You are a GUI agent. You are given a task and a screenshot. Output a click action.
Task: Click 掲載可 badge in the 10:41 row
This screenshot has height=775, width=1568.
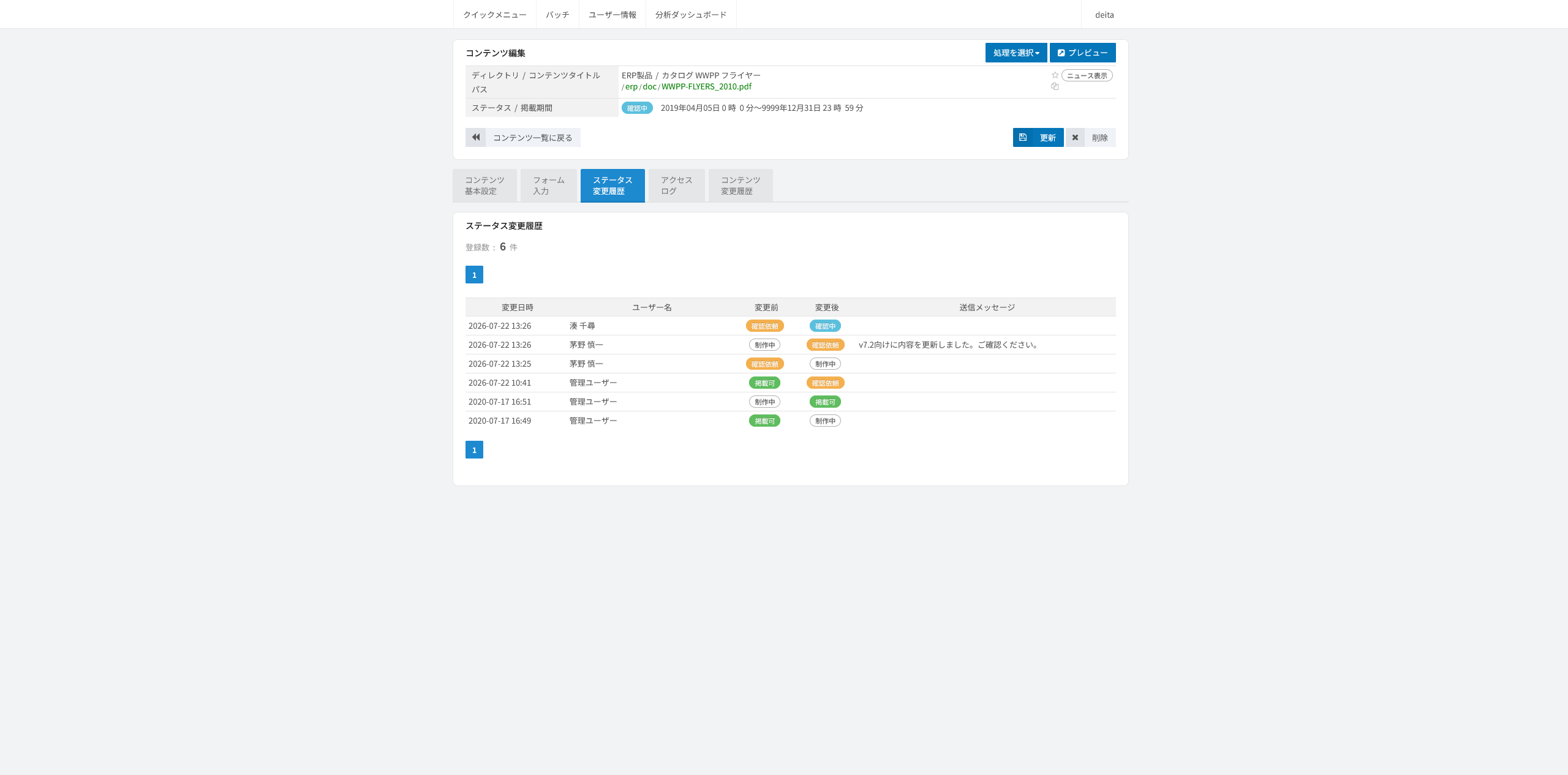click(764, 383)
